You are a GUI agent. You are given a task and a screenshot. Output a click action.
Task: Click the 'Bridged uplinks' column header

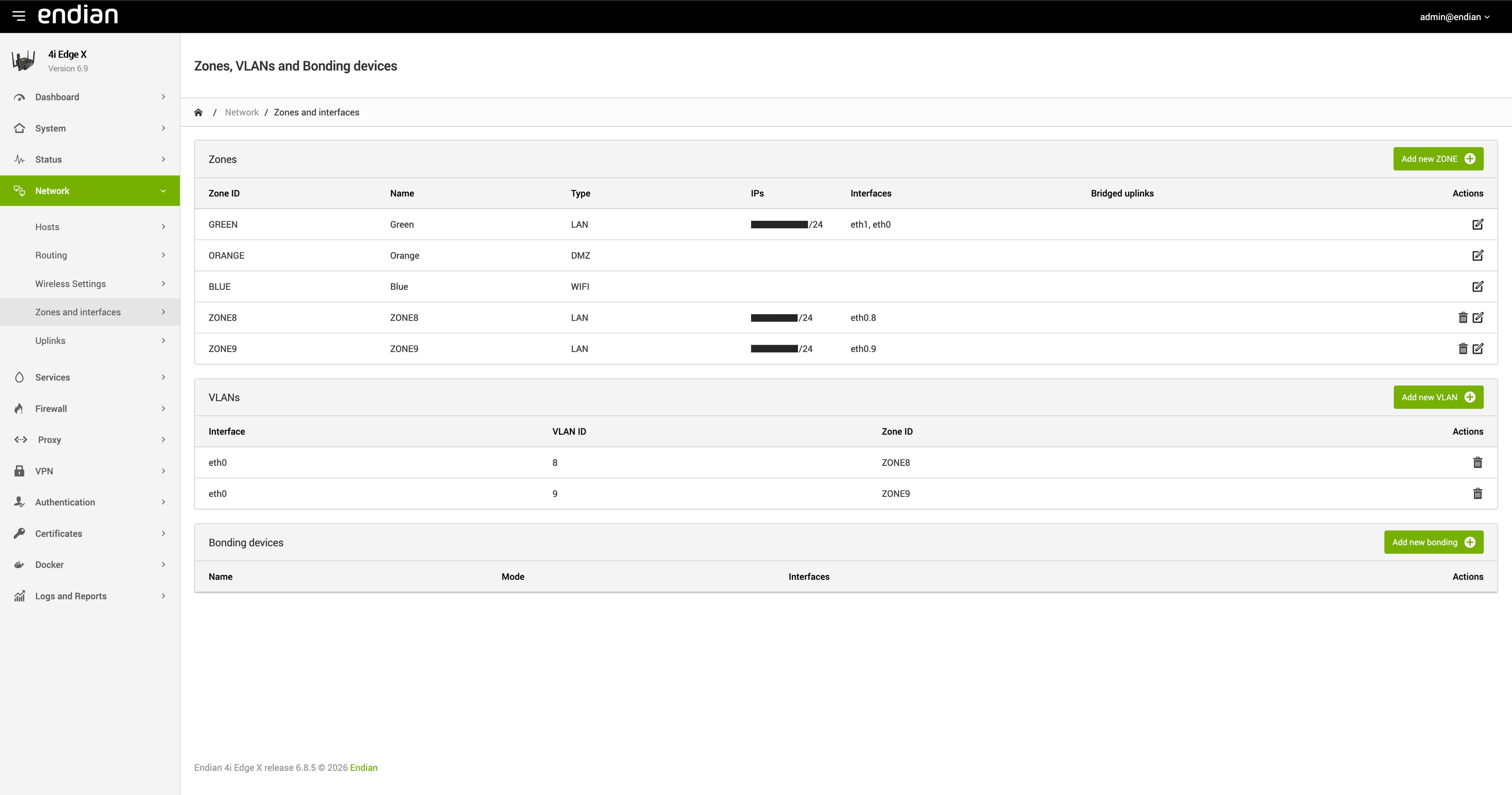pos(1122,193)
